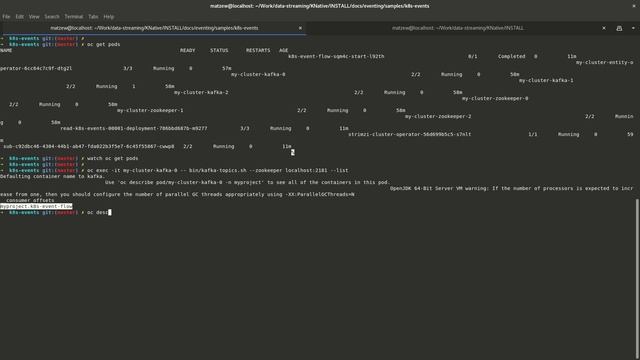Close the terminal window
Screen dimensions: 640x360
634,6
